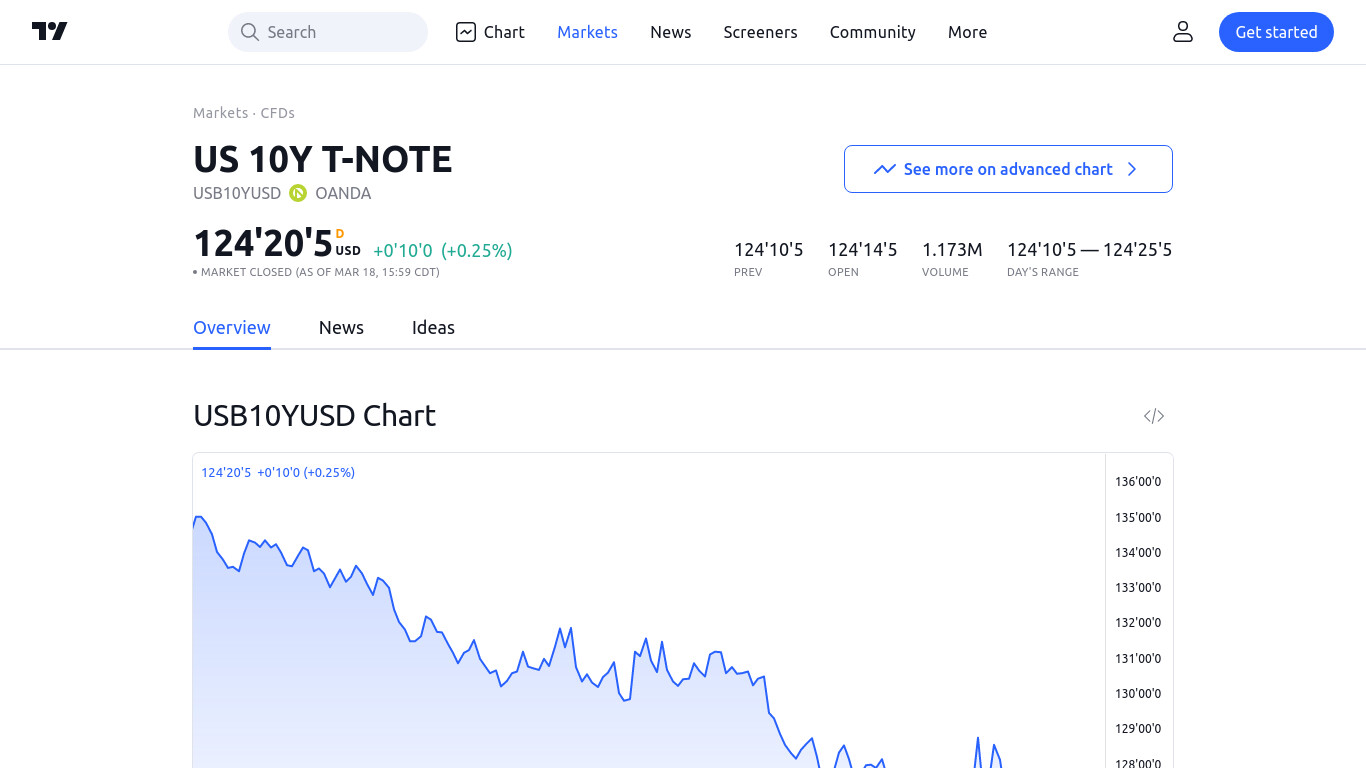Click the PREV value 124'10'5
Image resolution: width=1366 pixels, height=768 pixels.
click(769, 250)
